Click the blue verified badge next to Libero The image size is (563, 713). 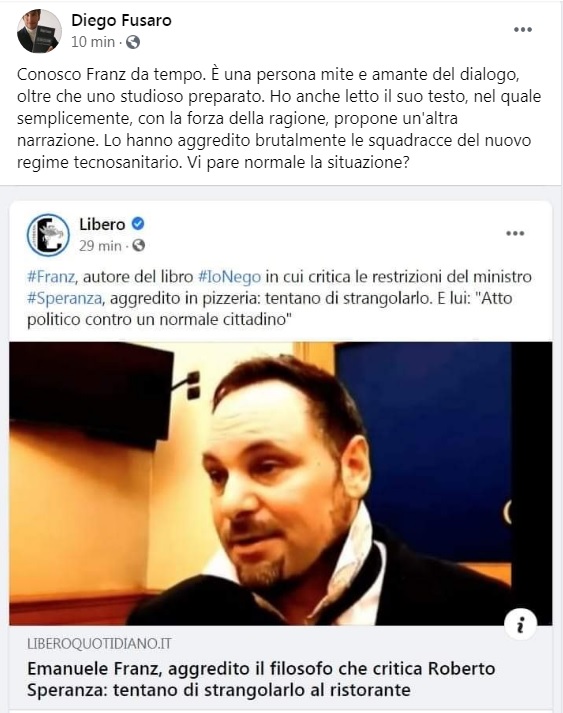coord(138,224)
